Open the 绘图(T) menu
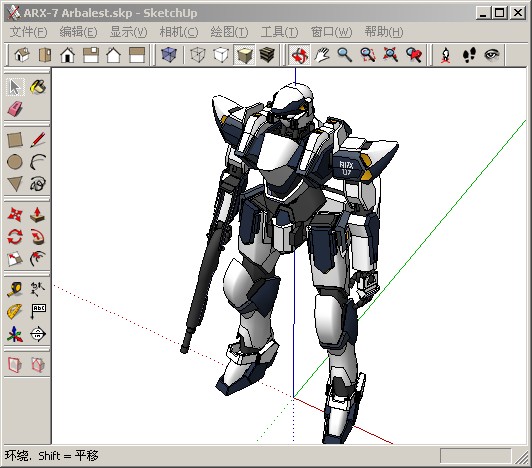This screenshot has height=468, width=532. (x=229, y=32)
